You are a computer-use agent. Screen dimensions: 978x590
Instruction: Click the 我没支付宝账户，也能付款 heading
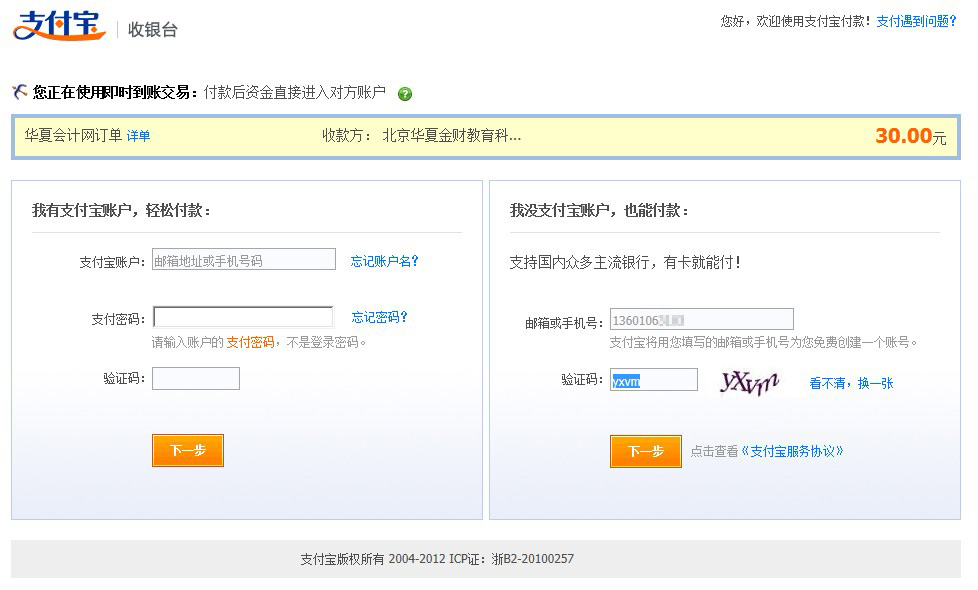[599, 210]
